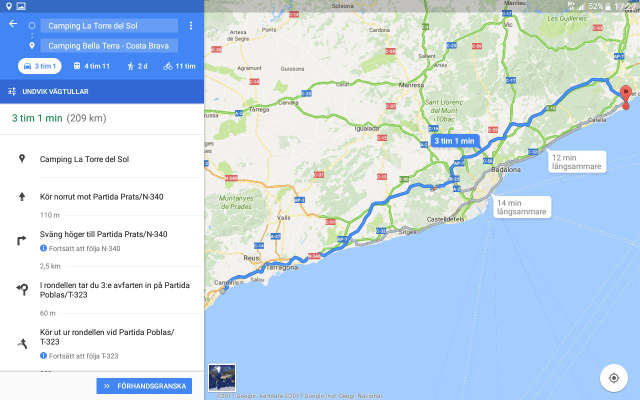Screen dimensions: 640x400
Task: Tap the red destination pin on map
Action: (x=625, y=95)
